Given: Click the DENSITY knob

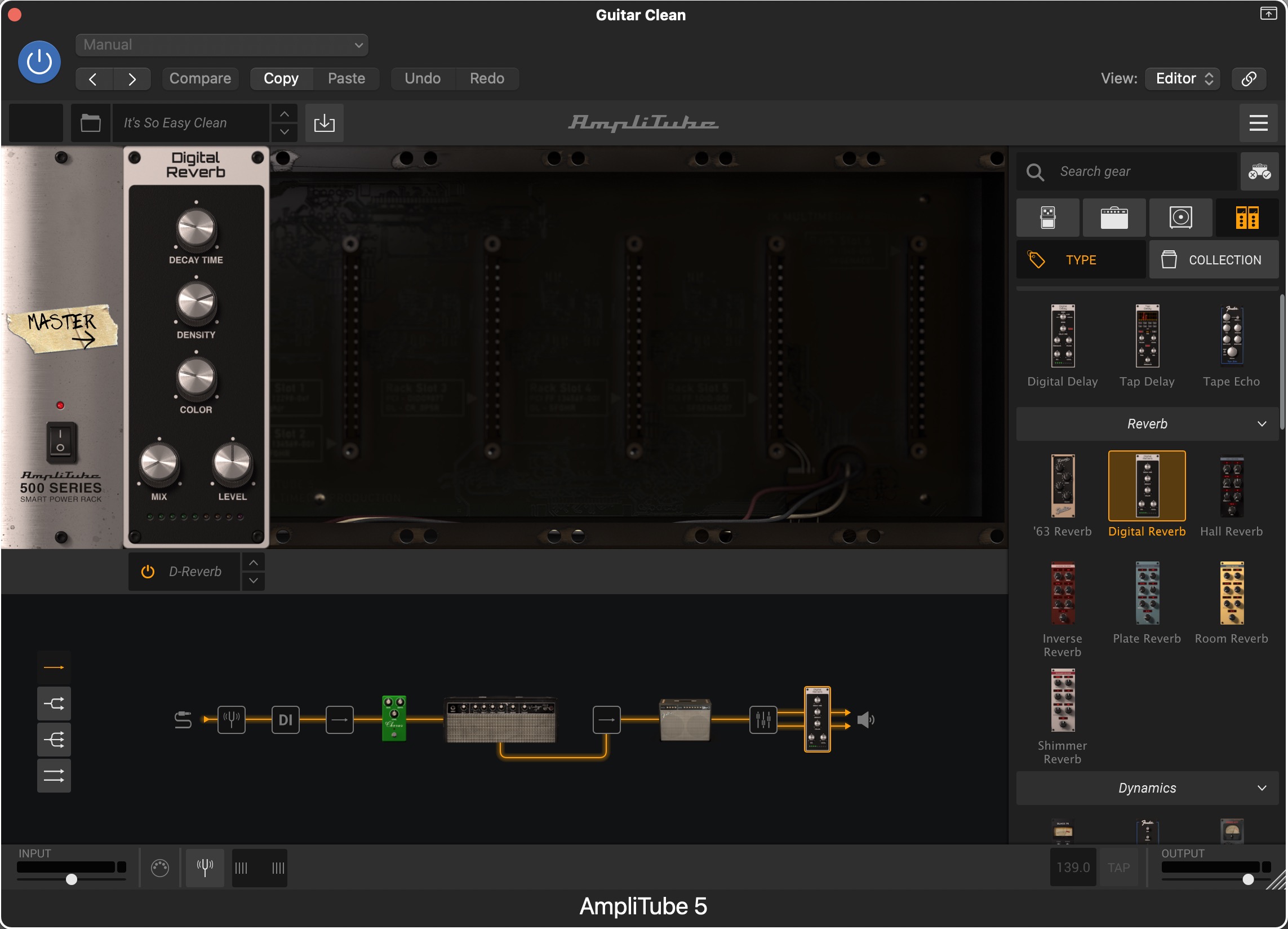Looking at the screenshot, I should [197, 303].
